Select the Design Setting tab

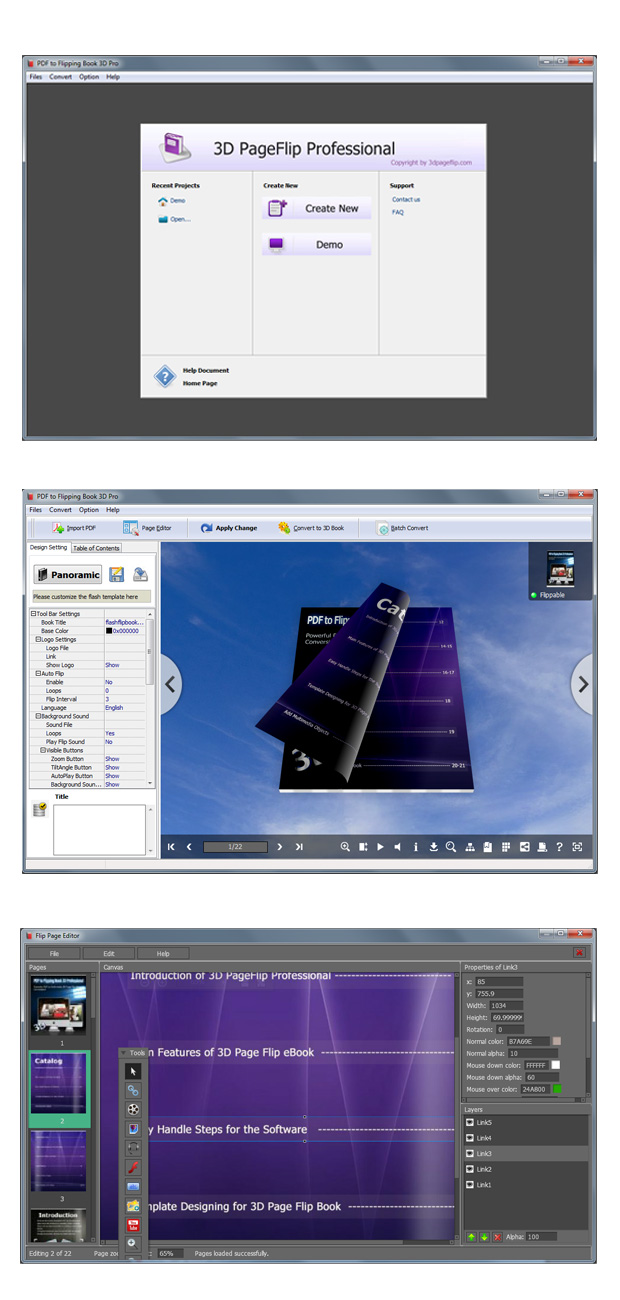click(x=48, y=548)
